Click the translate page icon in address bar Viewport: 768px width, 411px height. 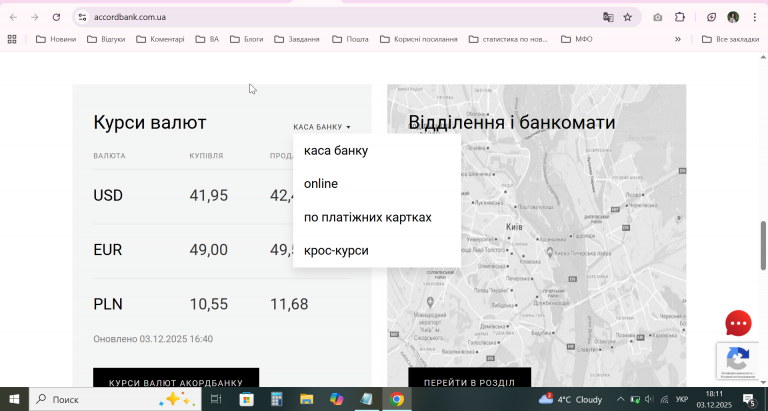point(607,17)
